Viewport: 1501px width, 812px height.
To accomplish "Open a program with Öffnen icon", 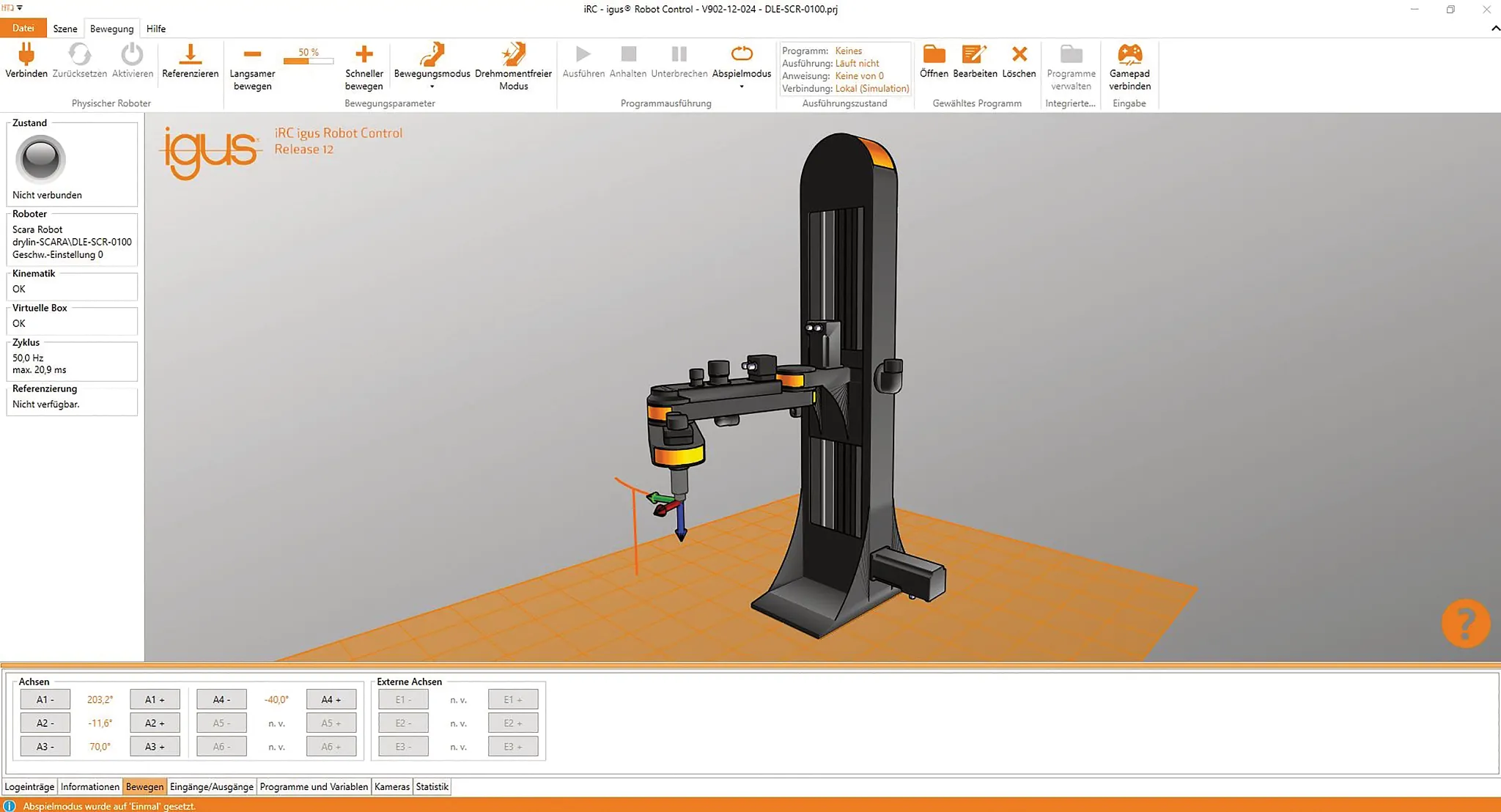I will pyautogui.click(x=934, y=55).
